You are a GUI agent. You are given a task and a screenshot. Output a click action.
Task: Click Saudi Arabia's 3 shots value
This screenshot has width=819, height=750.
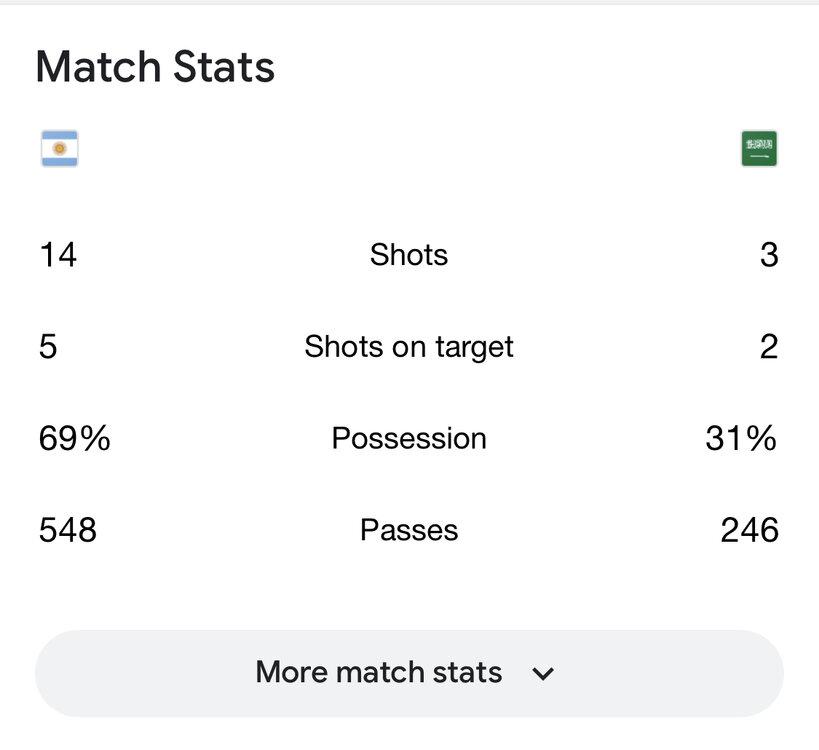tap(768, 255)
